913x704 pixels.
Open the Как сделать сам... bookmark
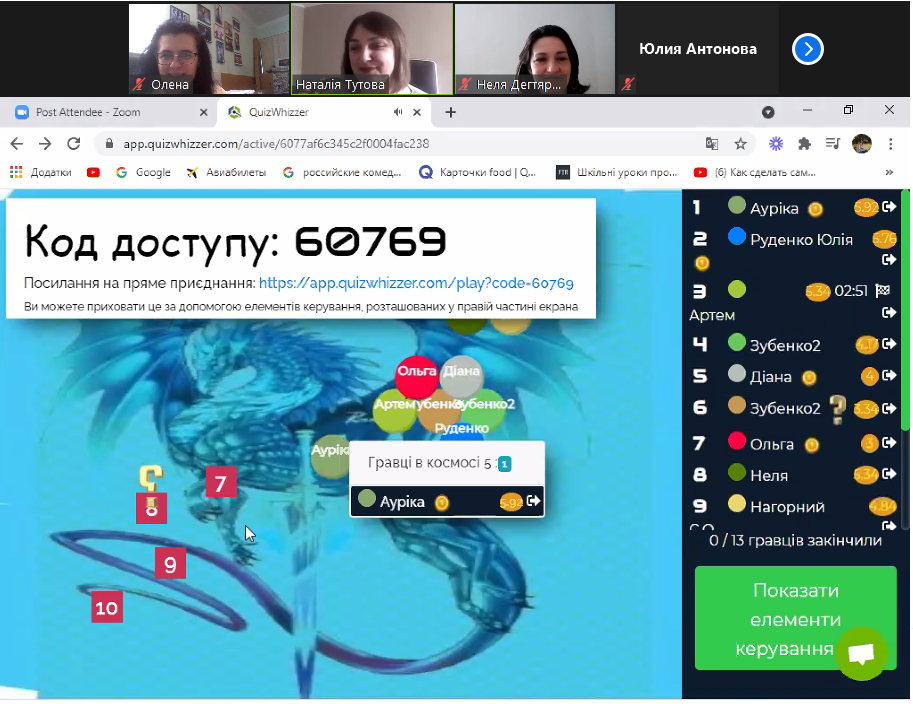pos(755,172)
